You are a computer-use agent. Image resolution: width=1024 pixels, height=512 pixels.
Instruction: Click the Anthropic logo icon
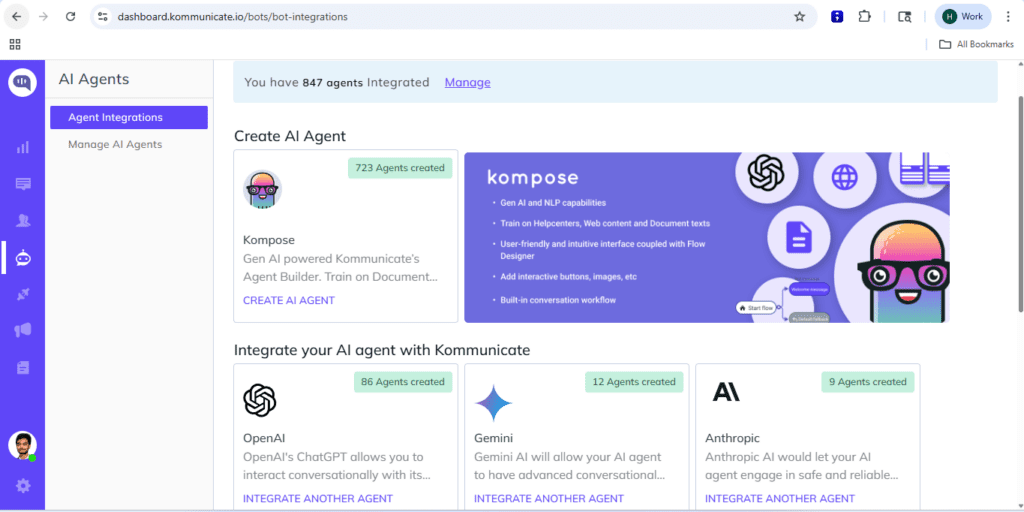tap(726, 392)
